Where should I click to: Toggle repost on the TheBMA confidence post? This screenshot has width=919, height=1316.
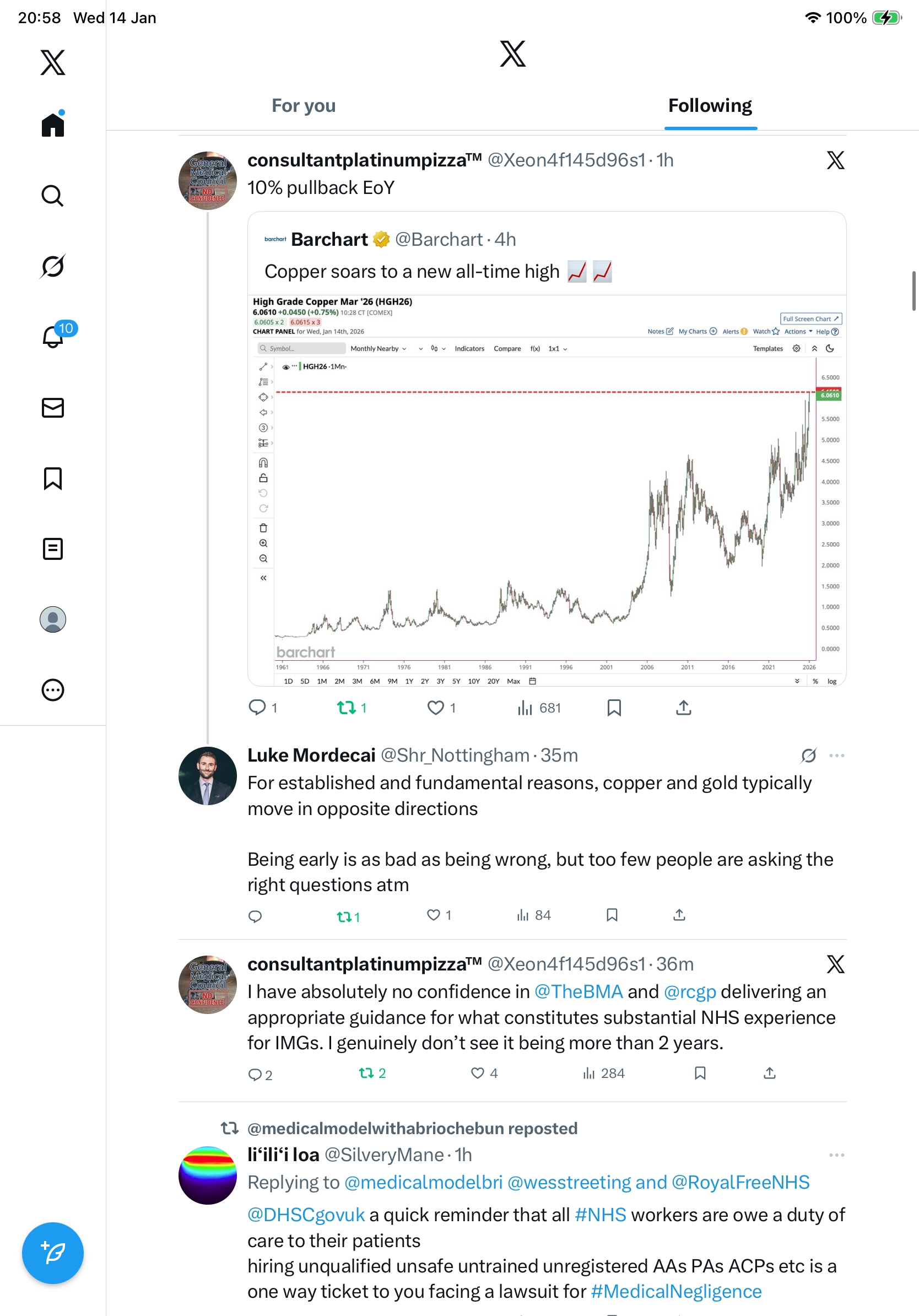[367, 1073]
